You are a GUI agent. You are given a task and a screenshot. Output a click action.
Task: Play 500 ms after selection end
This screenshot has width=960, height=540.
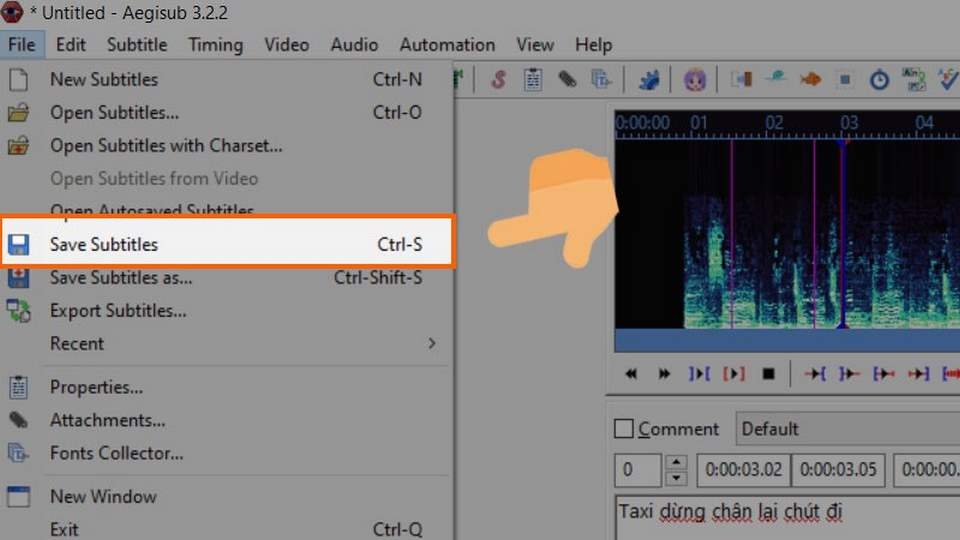coord(849,373)
